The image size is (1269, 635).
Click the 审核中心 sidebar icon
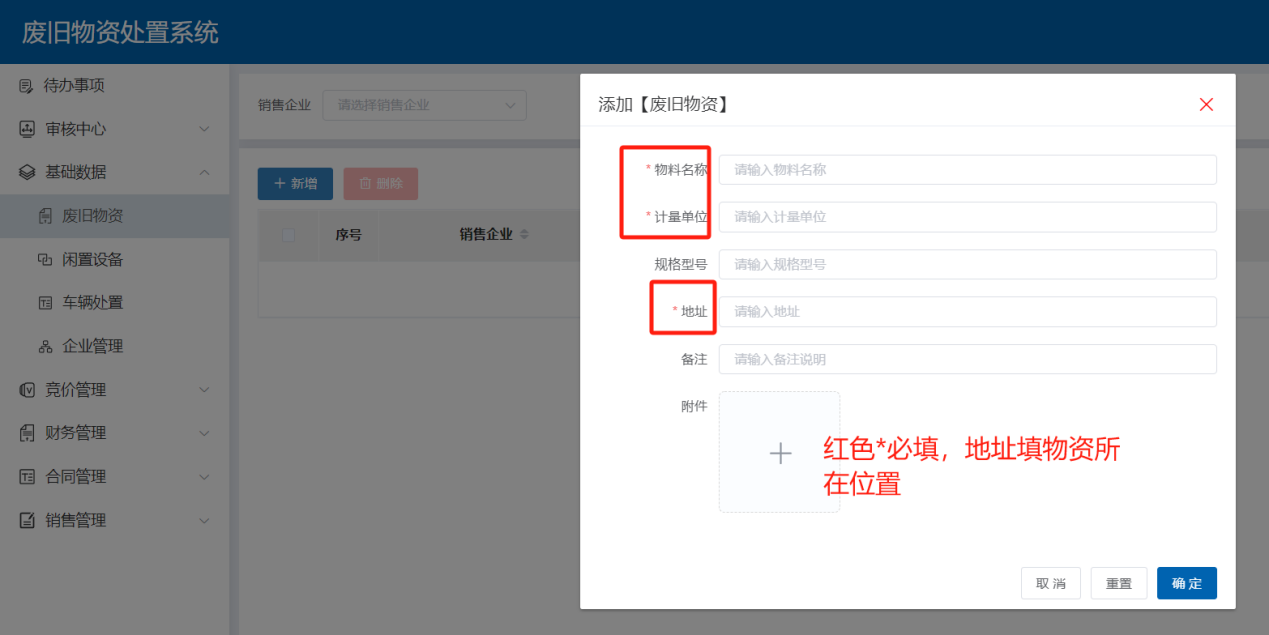(x=27, y=129)
